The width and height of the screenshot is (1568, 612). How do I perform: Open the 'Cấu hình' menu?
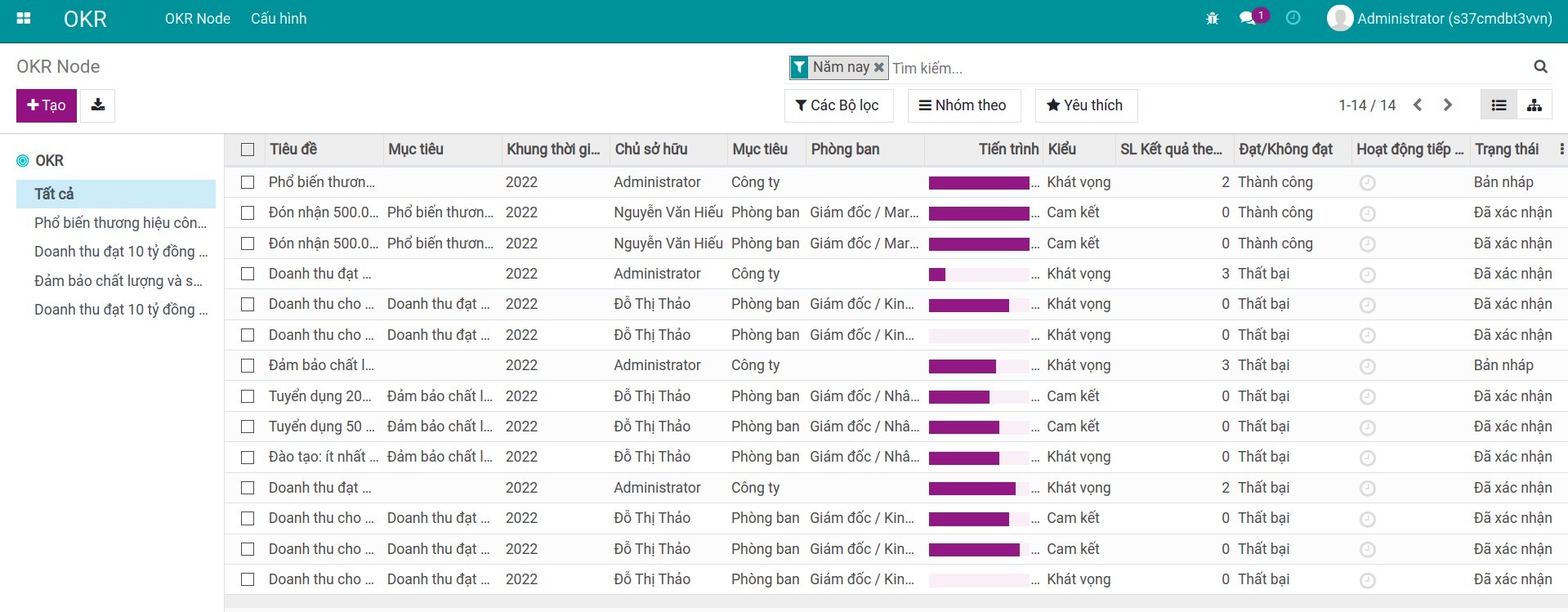pyautogui.click(x=279, y=19)
